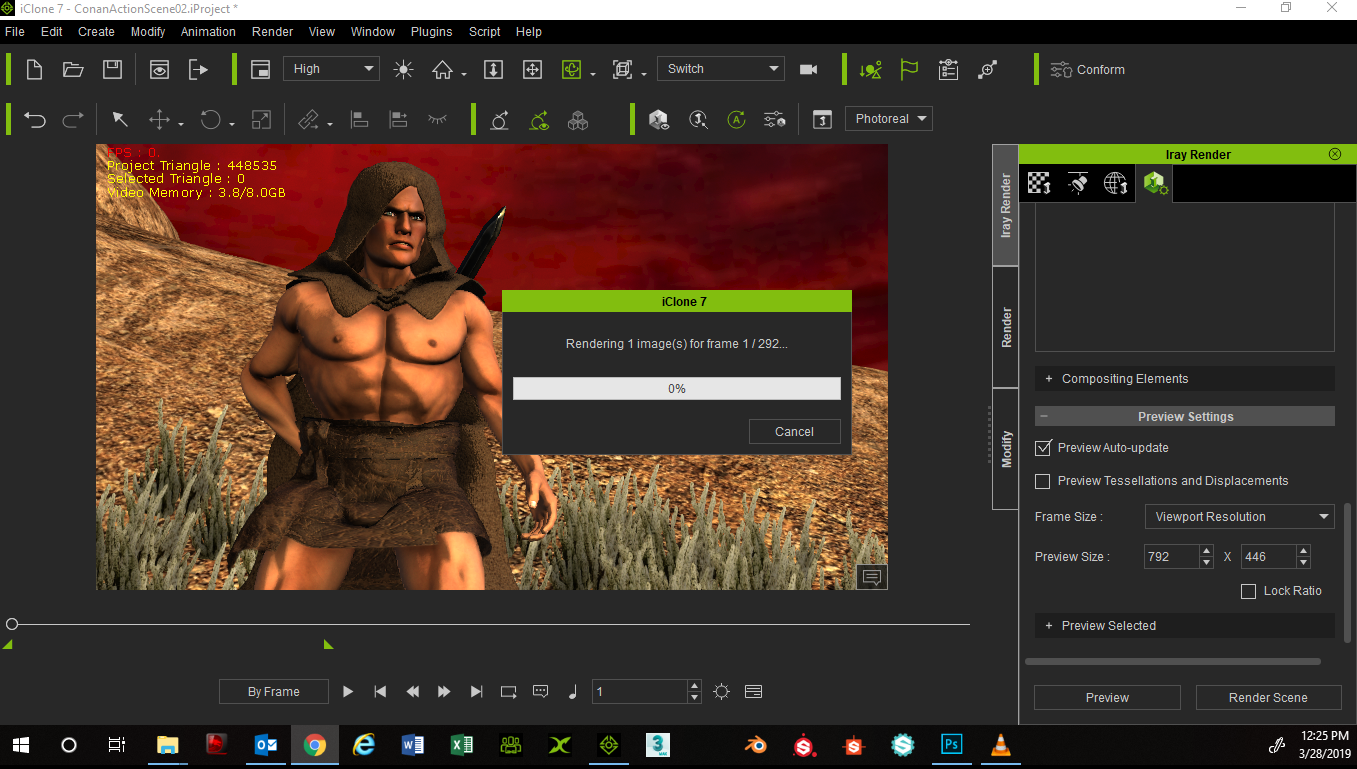Click the By Frame button

274,692
